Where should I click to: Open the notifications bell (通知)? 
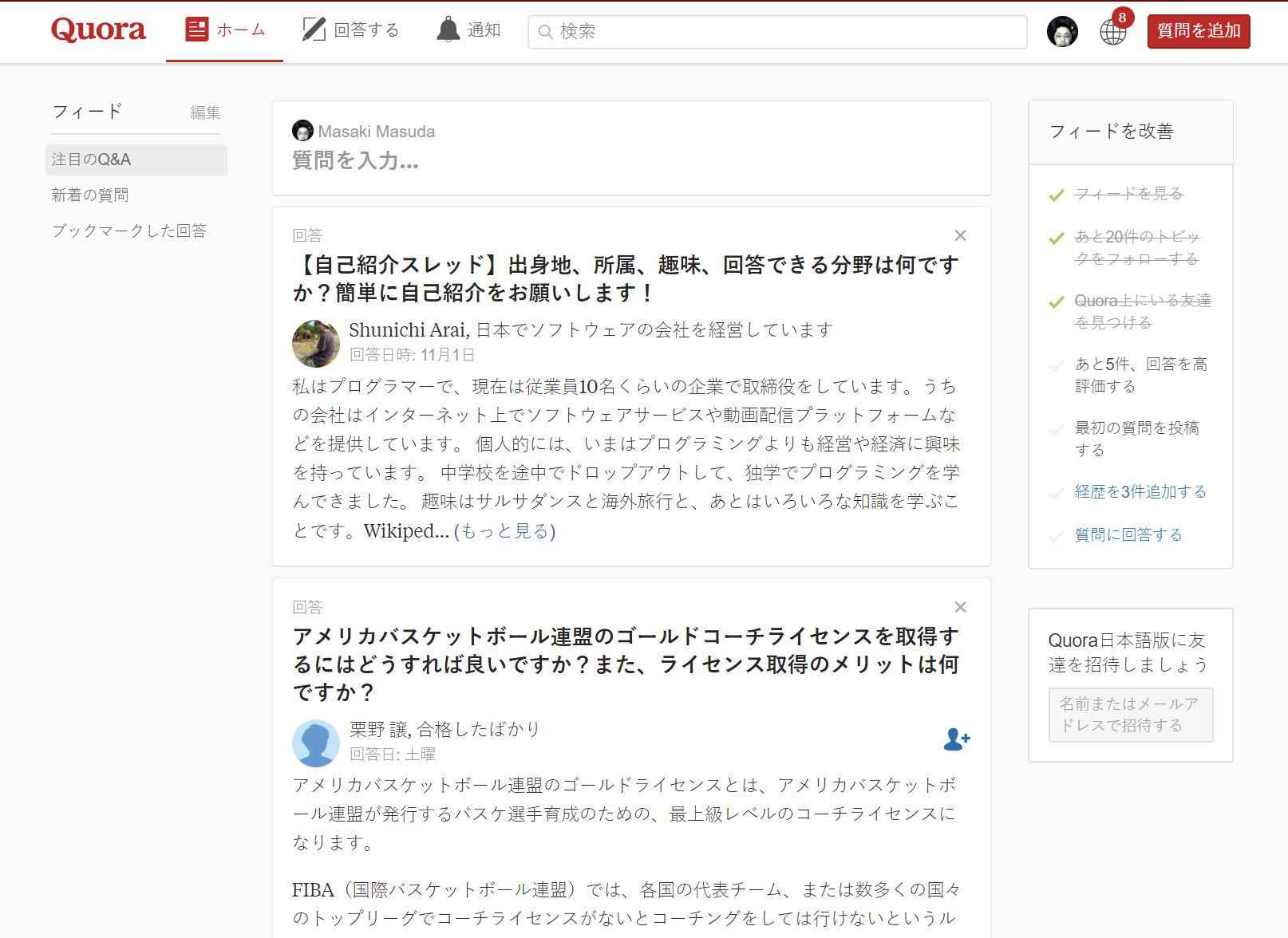(468, 30)
